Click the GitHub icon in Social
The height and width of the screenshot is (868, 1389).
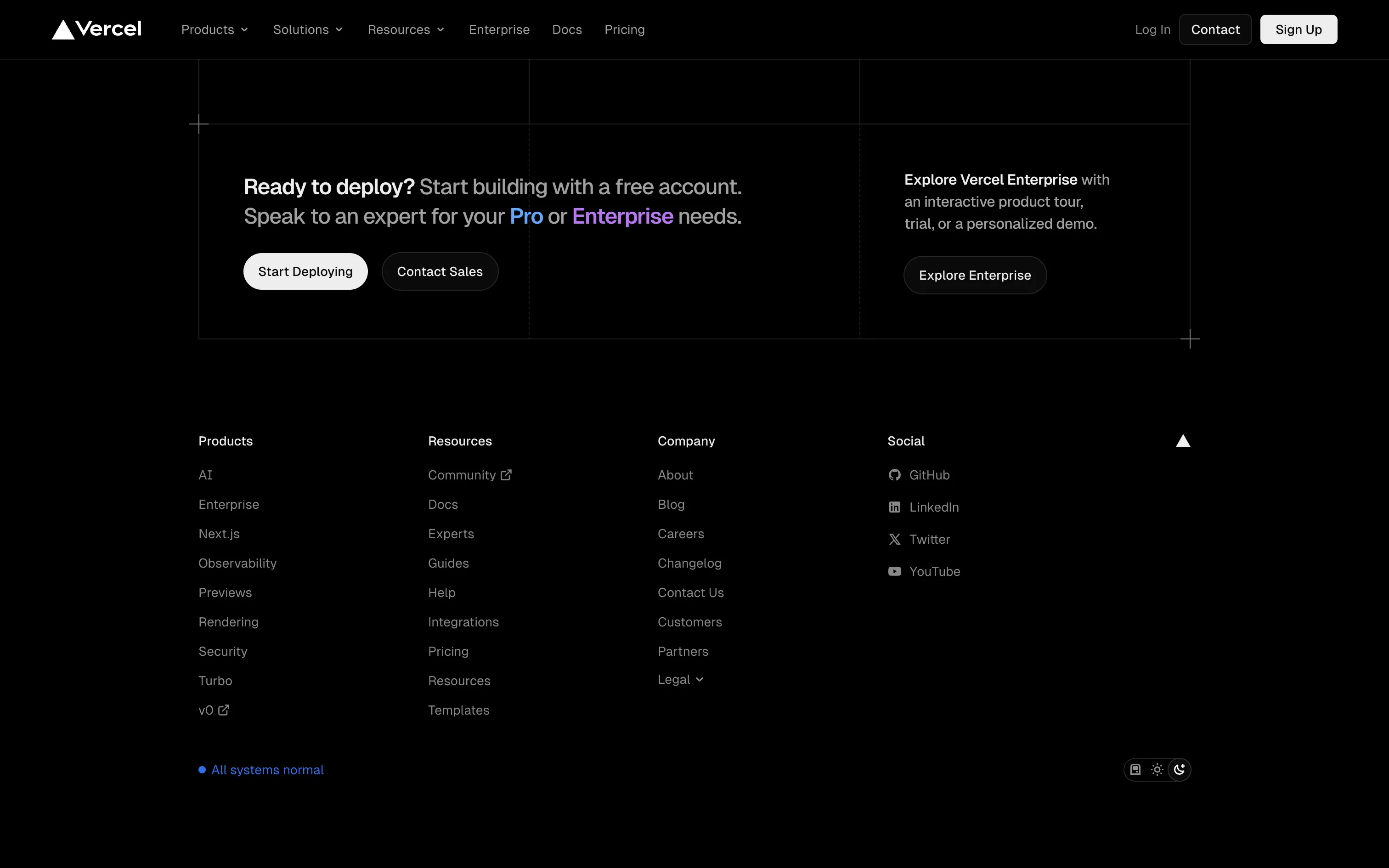pyautogui.click(x=894, y=475)
